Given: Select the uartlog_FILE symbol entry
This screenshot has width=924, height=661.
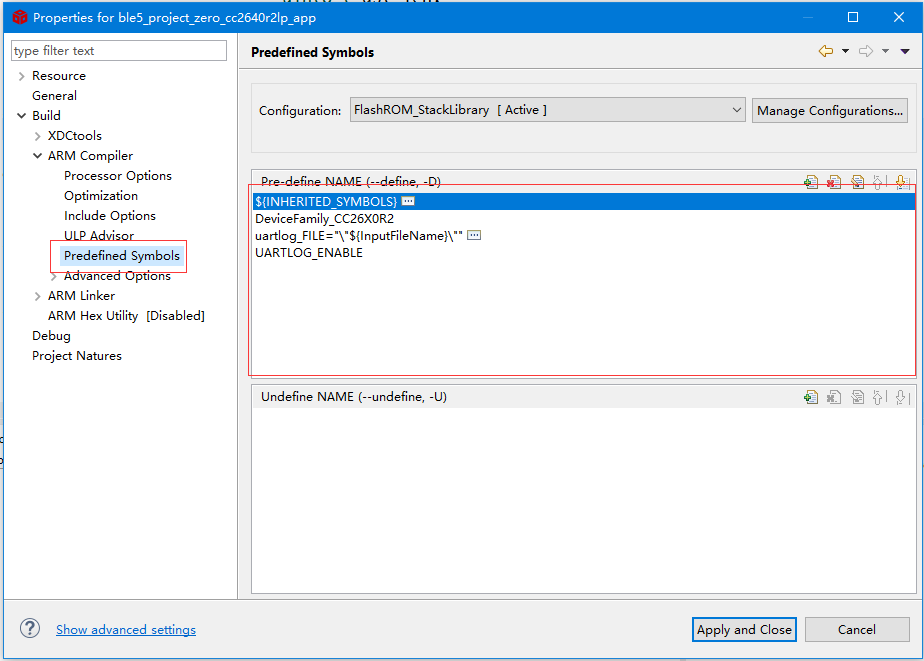Looking at the screenshot, I should (x=358, y=236).
